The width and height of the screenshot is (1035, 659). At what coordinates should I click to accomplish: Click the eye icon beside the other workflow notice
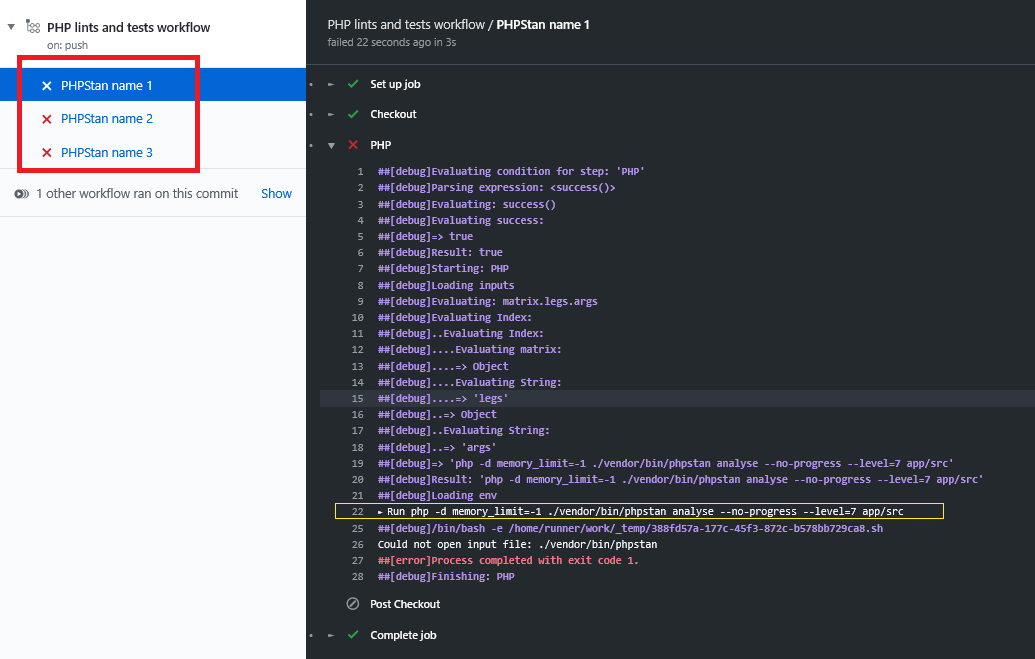pyautogui.click(x=22, y=193)
